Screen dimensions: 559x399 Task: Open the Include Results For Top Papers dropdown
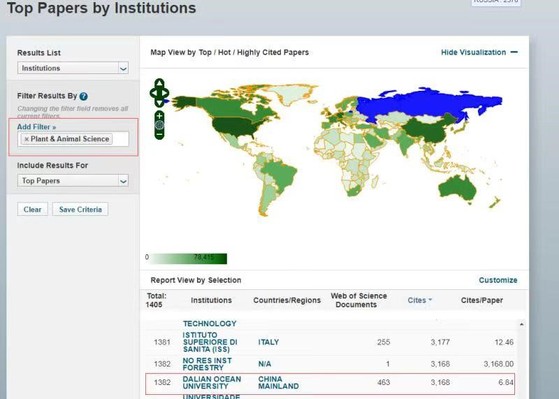click(73, 180)
